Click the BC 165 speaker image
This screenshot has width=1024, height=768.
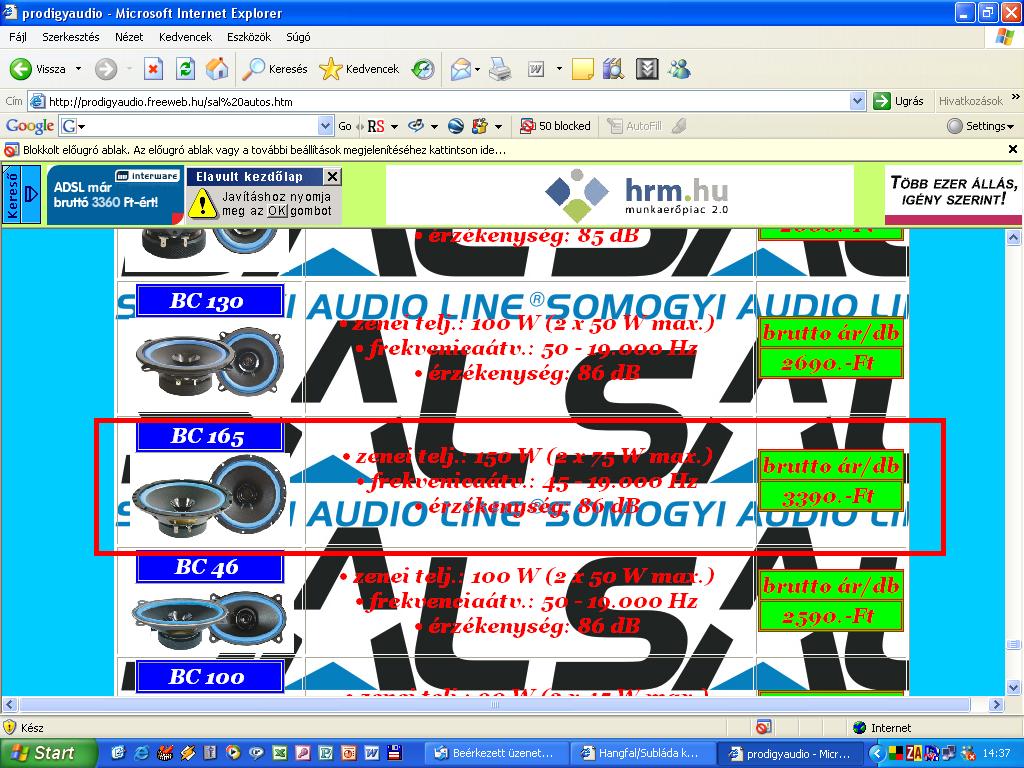click(209, 495)
